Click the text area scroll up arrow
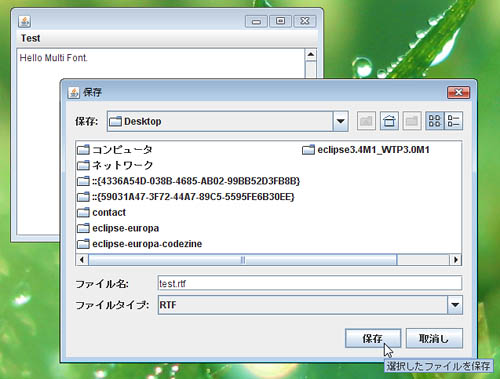Image resolution: width=500 pixels, height=379 pixels. pyautogui.click(x=311, y=54)
